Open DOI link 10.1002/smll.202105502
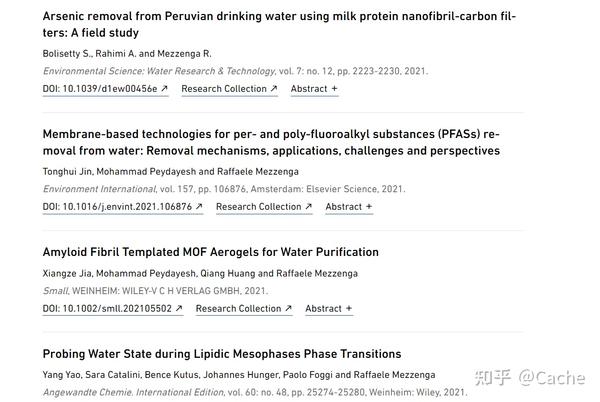Viewport: 600px width, 402px height. [x=107, y=309]
